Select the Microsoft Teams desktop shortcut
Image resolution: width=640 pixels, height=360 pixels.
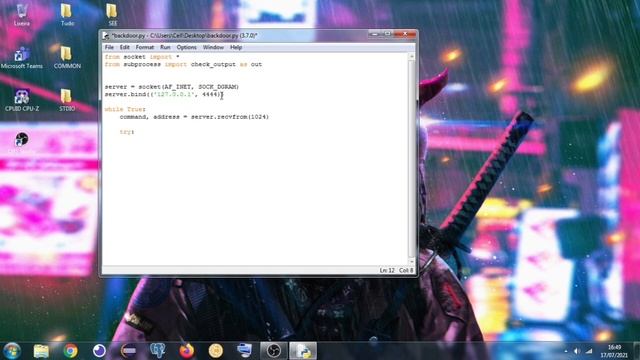click(x=22, y=58)
